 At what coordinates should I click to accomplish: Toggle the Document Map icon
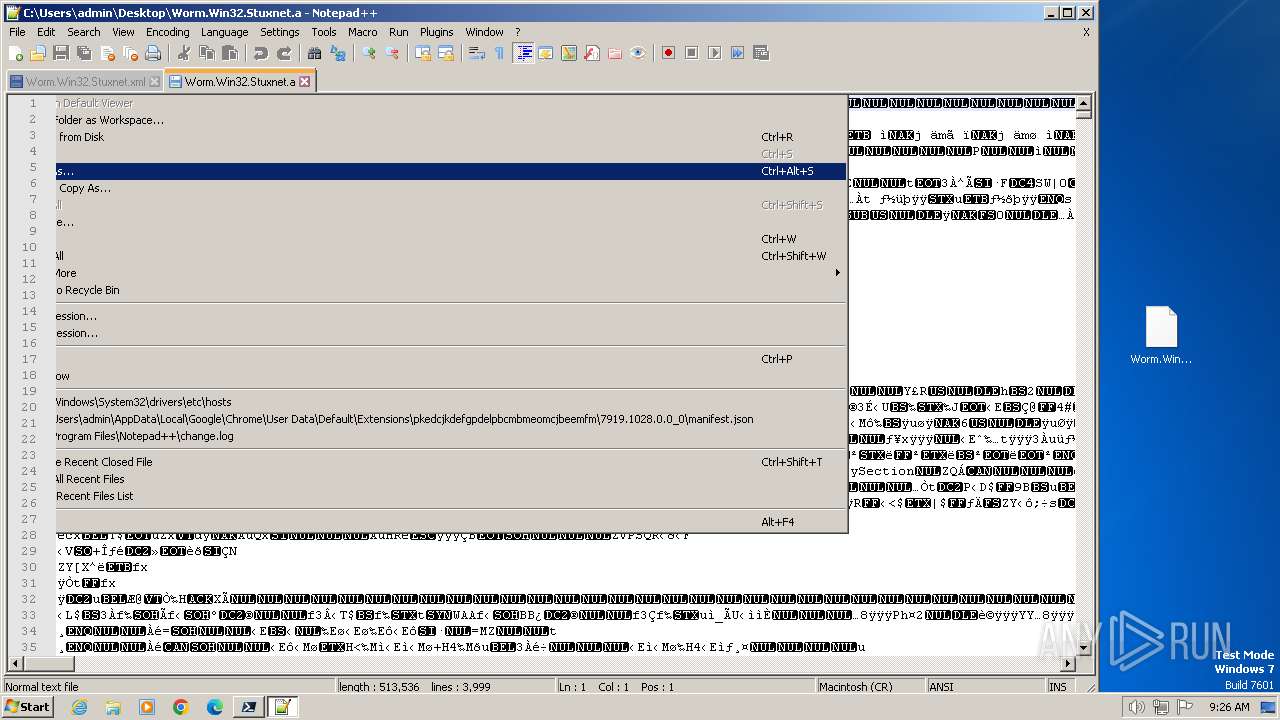(x=569, y=53)
